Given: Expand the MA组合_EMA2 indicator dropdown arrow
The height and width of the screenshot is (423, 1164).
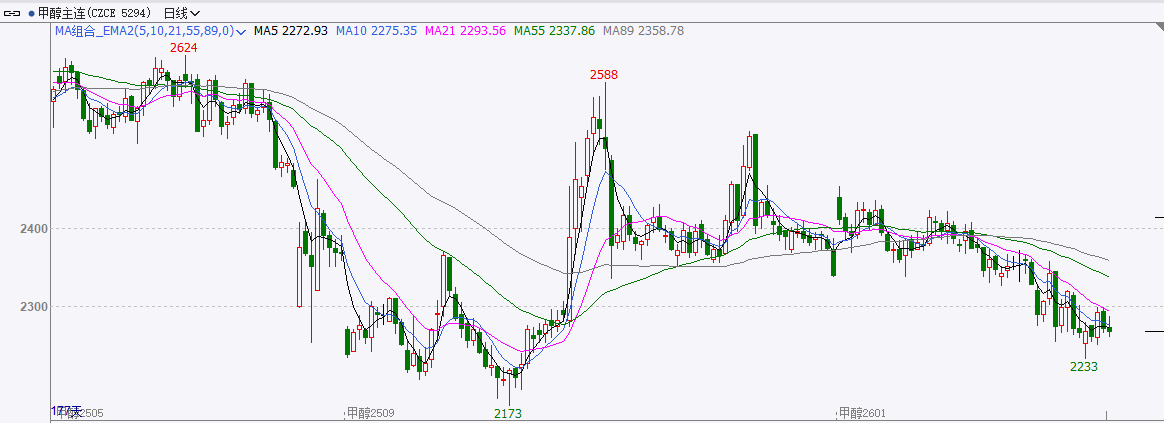Looking at the screenshot, I should (x=241, y=32).
